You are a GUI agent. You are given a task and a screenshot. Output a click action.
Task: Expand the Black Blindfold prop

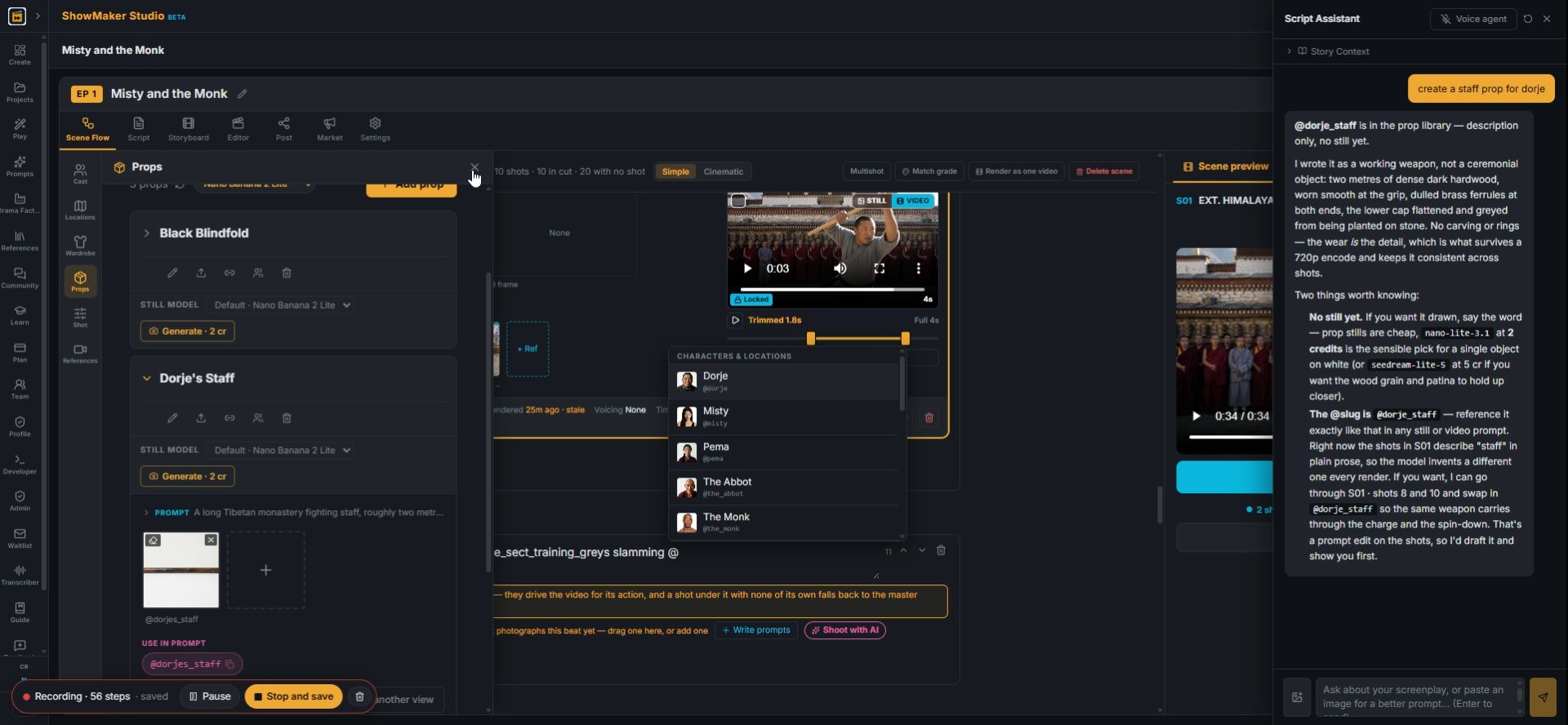point(147,234)
